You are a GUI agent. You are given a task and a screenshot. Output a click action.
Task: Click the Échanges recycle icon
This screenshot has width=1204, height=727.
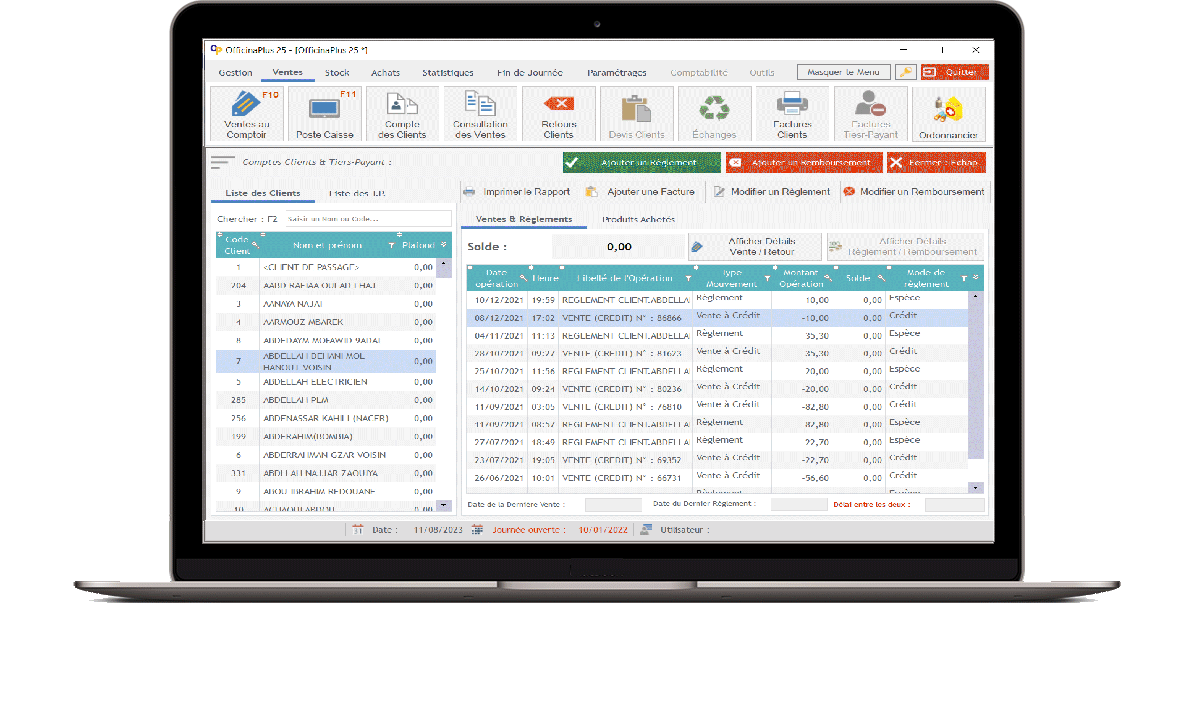714,114
